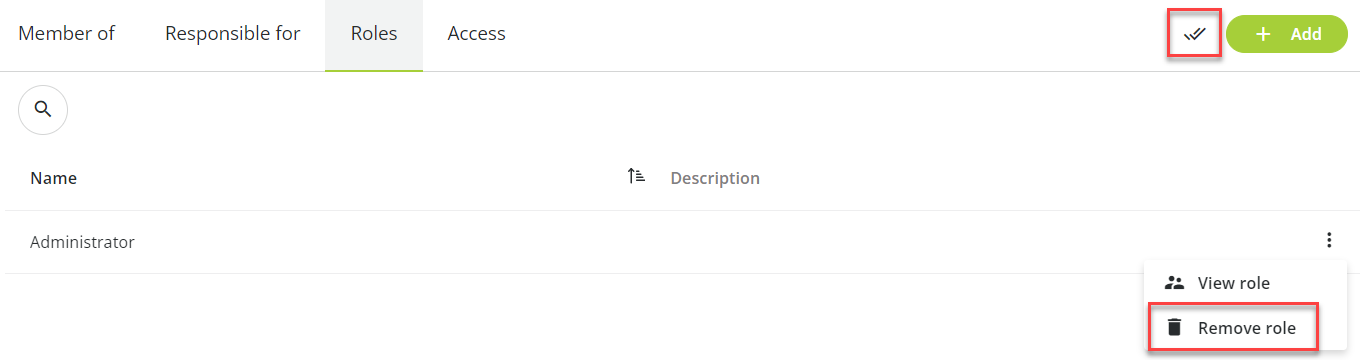This screenshot has width=1360, height=360.
Task: Click the double-checkmark select all icon
Action: click(x=1195, y=34)
